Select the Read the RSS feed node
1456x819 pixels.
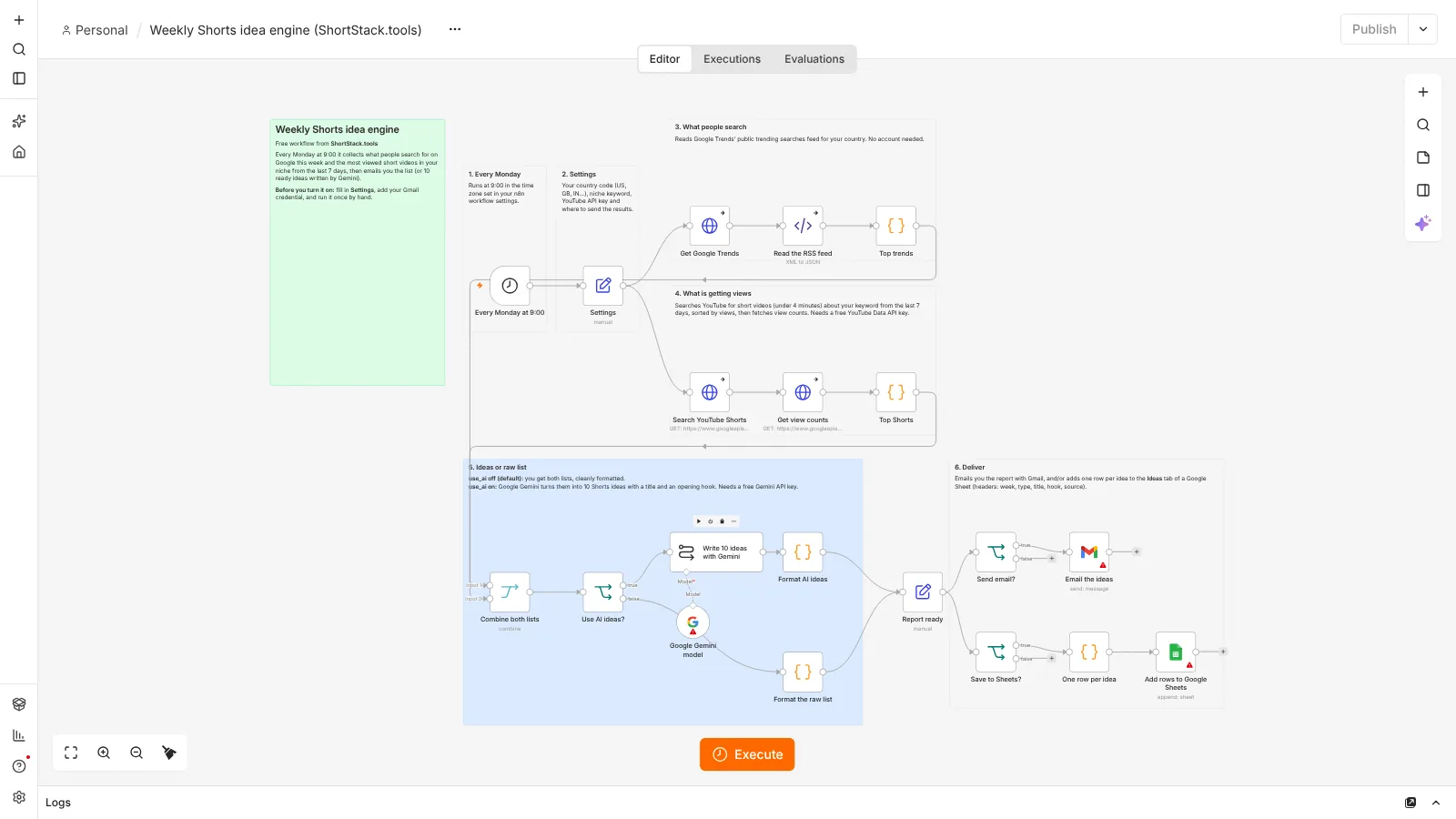803,226
